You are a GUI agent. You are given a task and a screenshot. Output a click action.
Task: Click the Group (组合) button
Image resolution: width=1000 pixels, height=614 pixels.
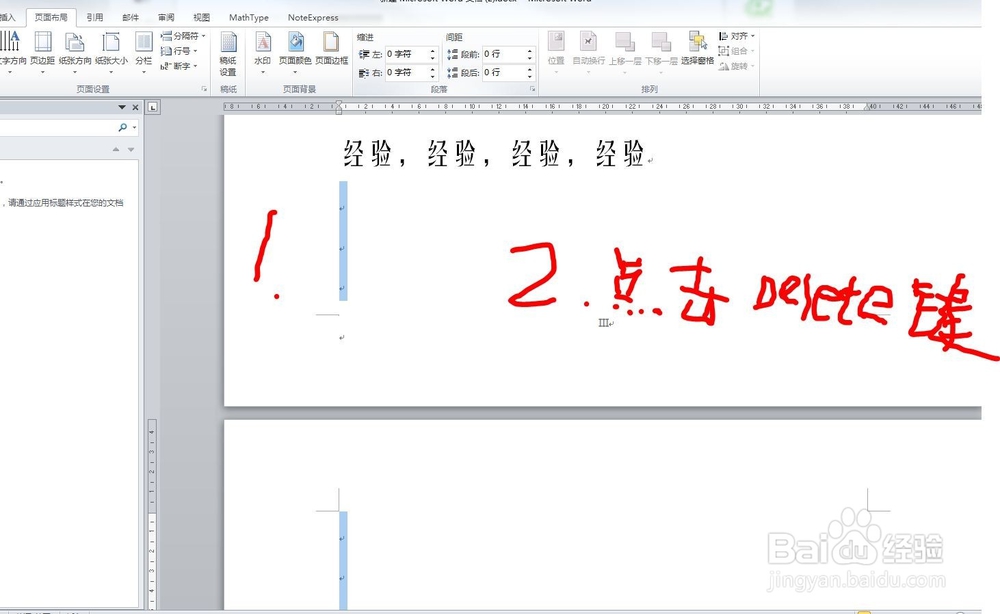coord(736,51)
